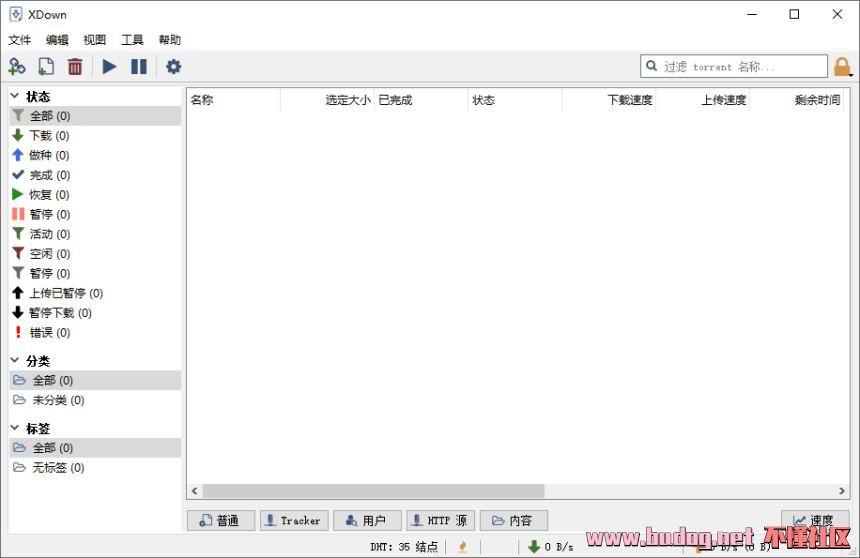The width and height of the screenshot is (860, 558).
Task: Collapse the 分类 section
Action: pos(15,360)
